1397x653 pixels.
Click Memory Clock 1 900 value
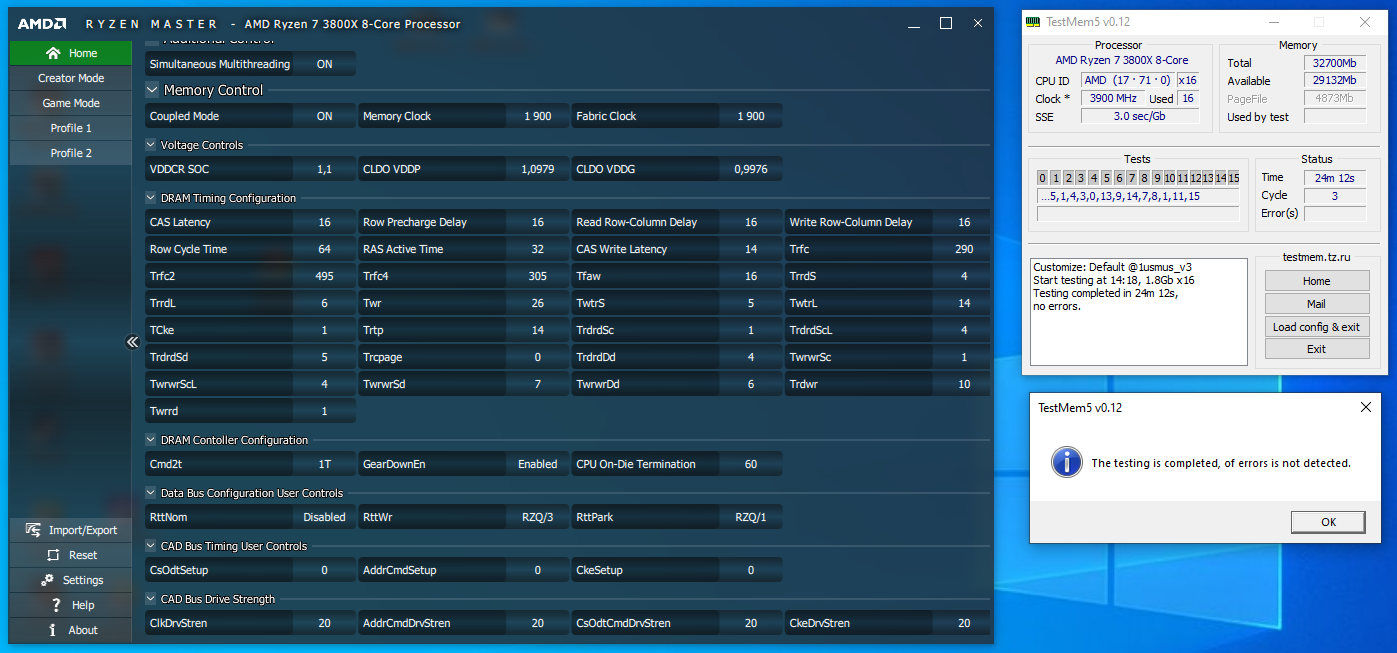[538, 116]
